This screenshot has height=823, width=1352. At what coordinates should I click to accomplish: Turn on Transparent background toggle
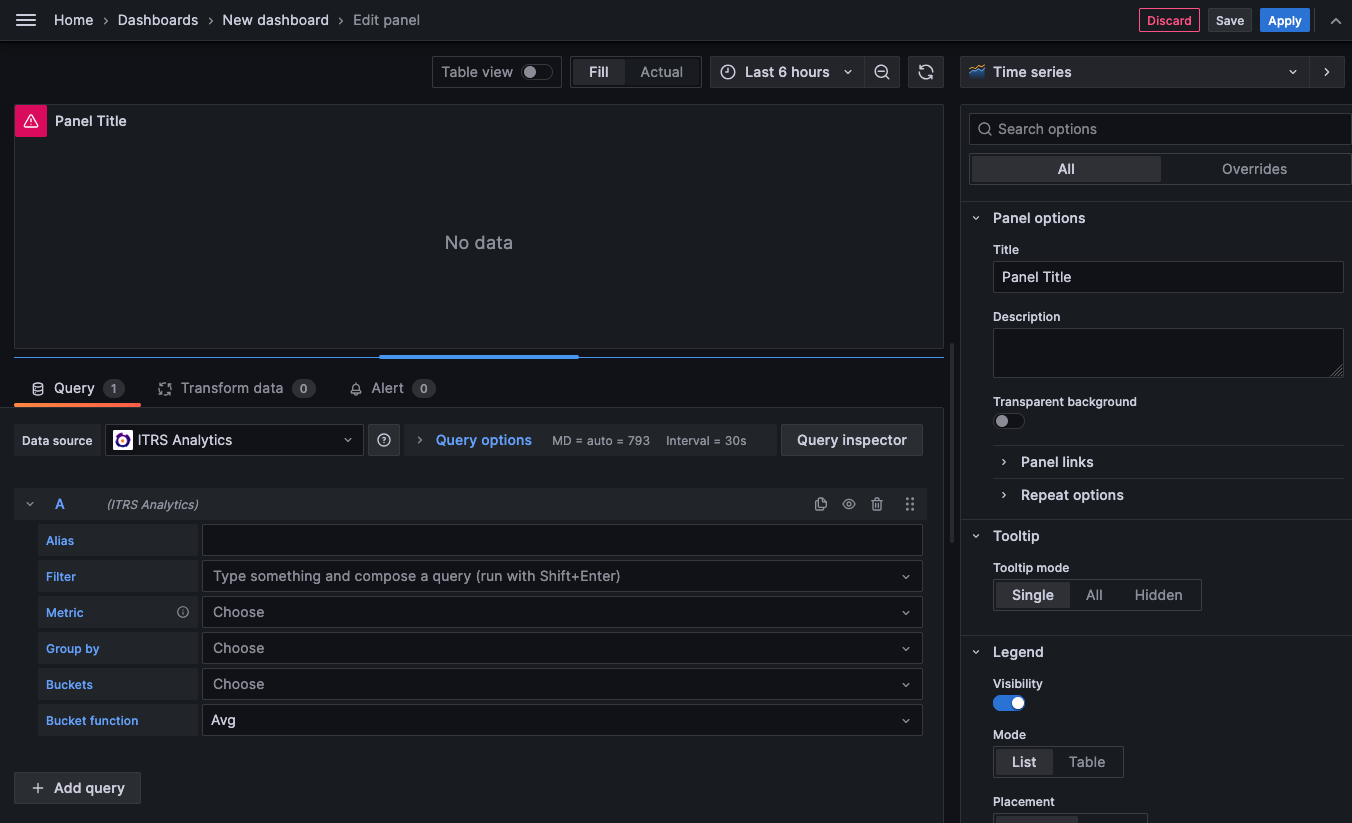coord(1008,421)
